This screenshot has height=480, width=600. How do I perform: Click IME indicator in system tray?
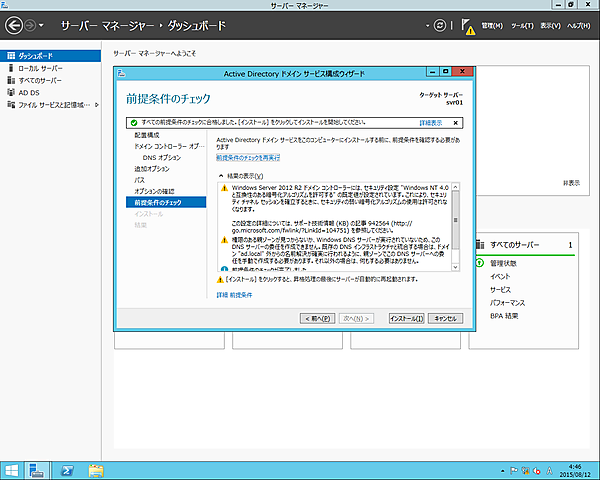[549, 471]
